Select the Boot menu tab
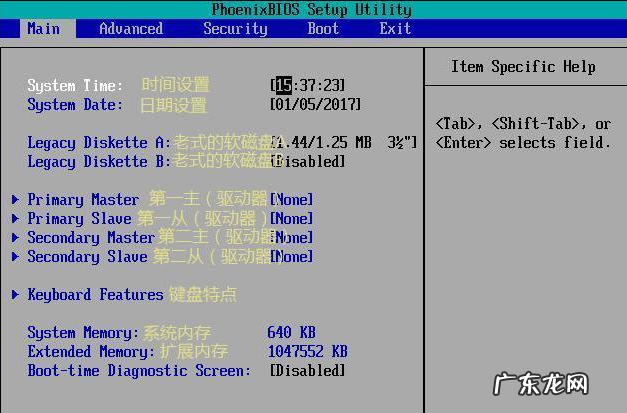Screen dimensions: 627x413 [x=323, y=29]
